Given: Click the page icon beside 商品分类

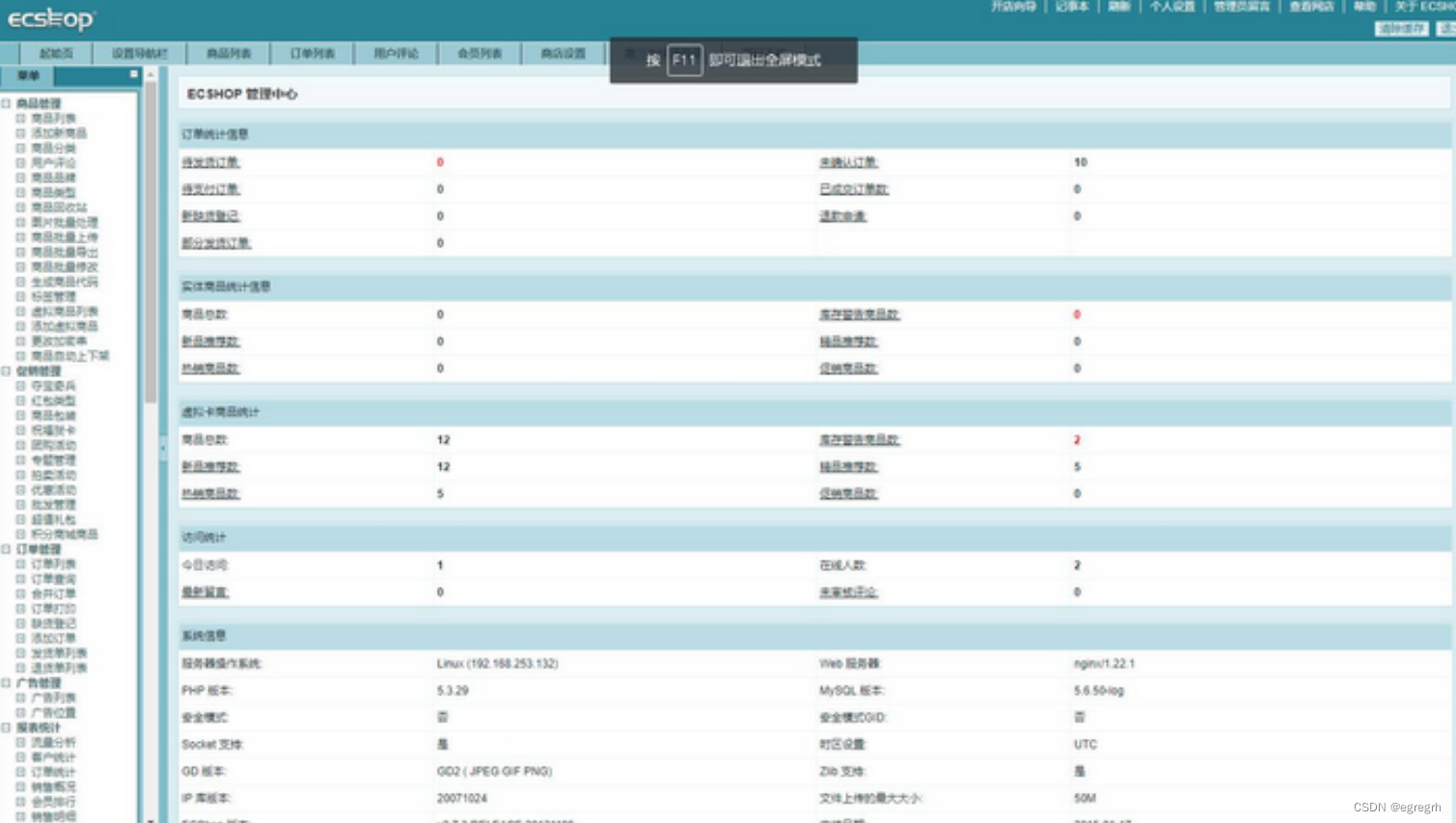Looking at the screenshot, I should pos(20,149).
